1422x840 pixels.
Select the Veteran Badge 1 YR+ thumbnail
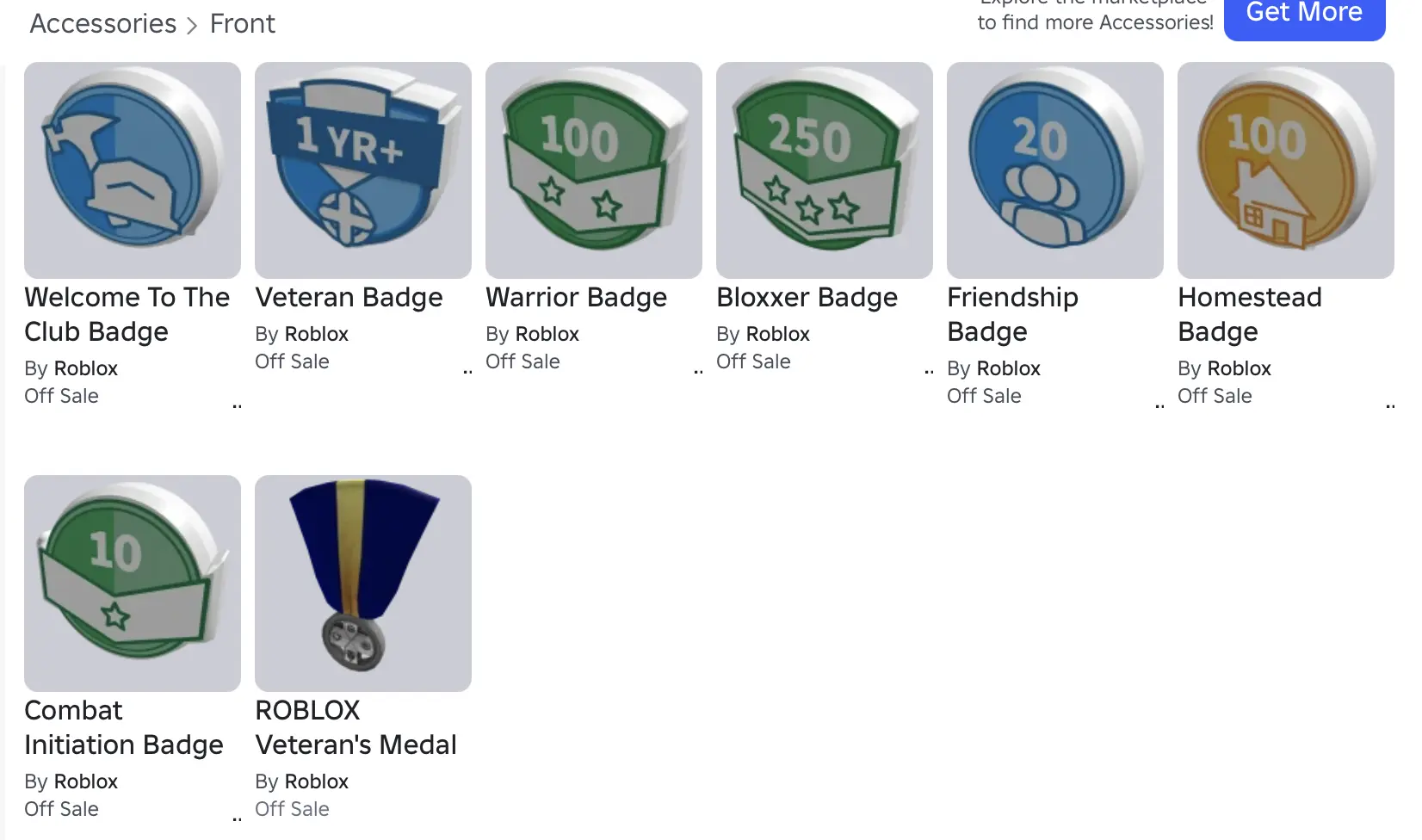[x=363, y=170]
